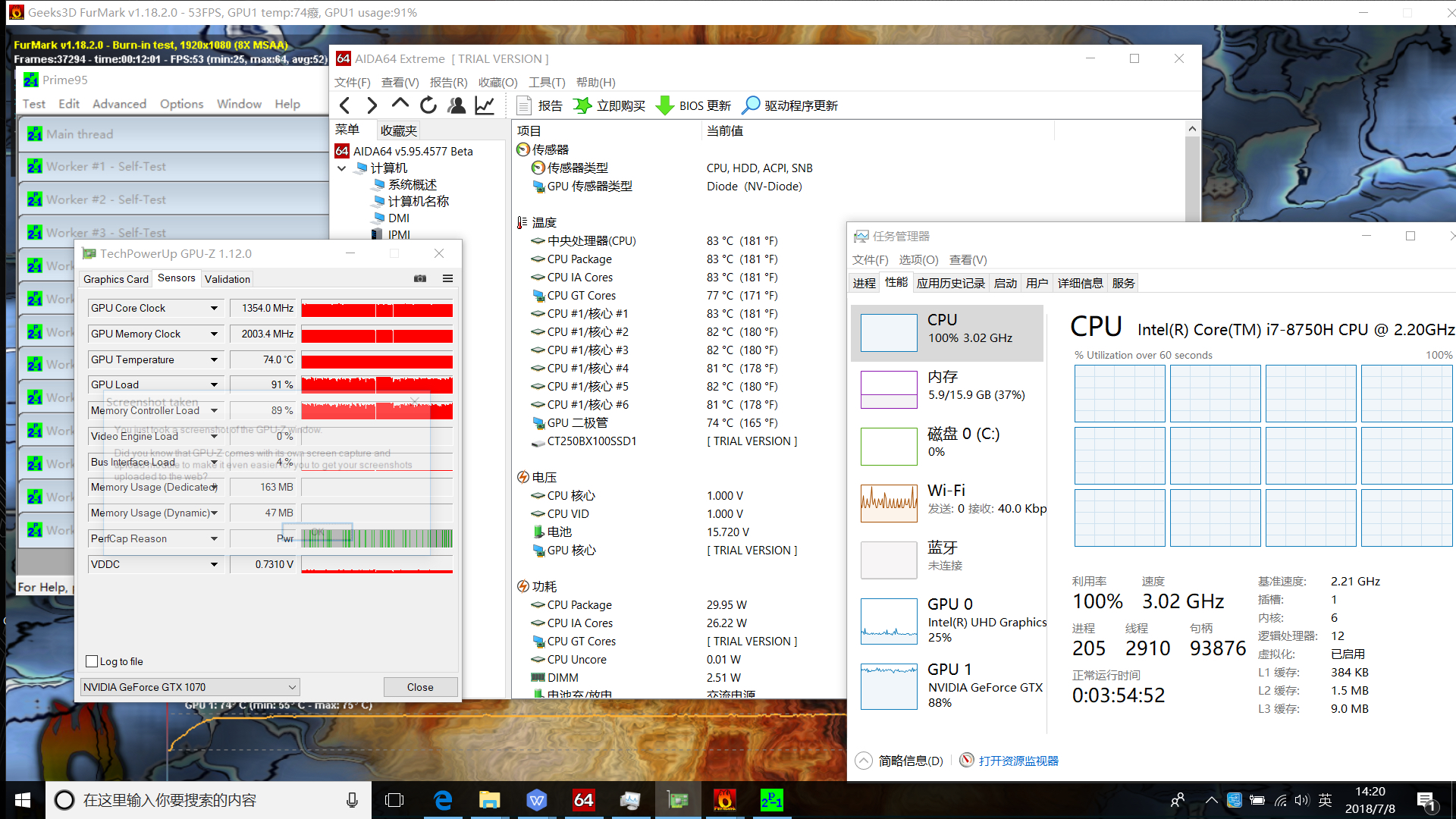This screenshot has width=1456, height=819.
Task: Open Prime95 Advanced menu
Action: pos(119,104)
